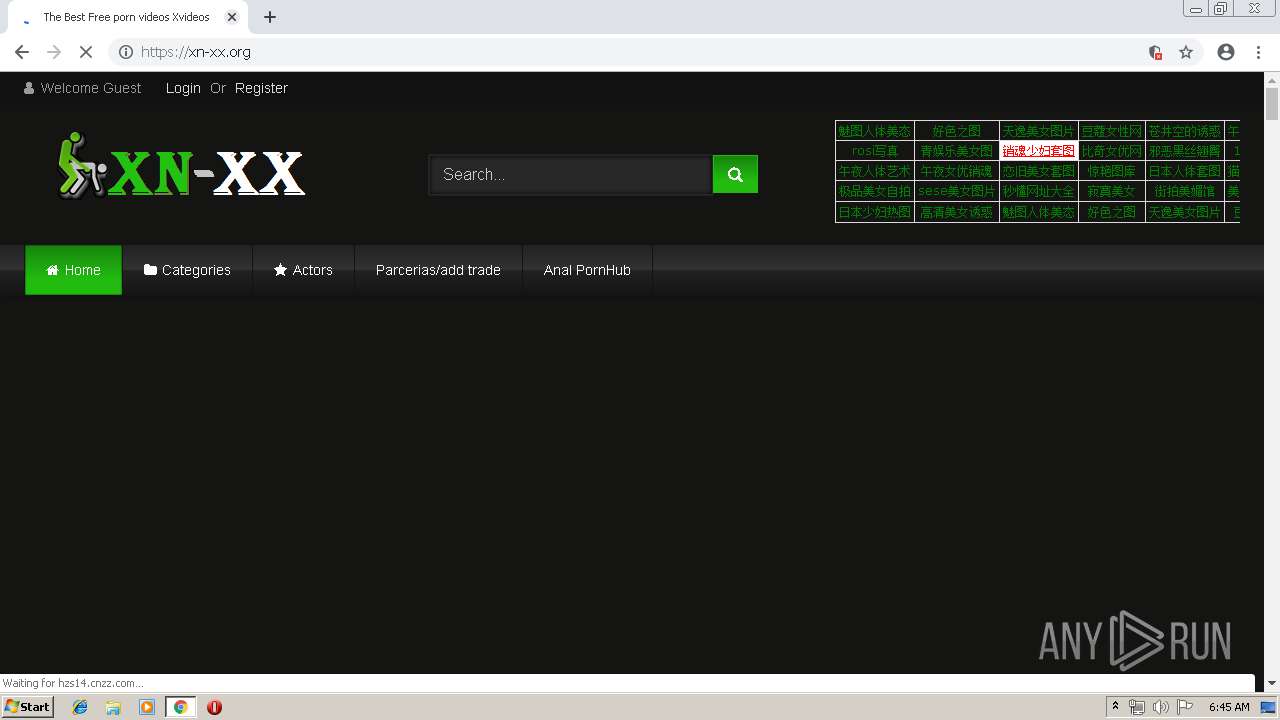Viewport: 1280px width, 720px height.
Task: Open the Parcerias/add trade menu item
Action: point(438,270)
